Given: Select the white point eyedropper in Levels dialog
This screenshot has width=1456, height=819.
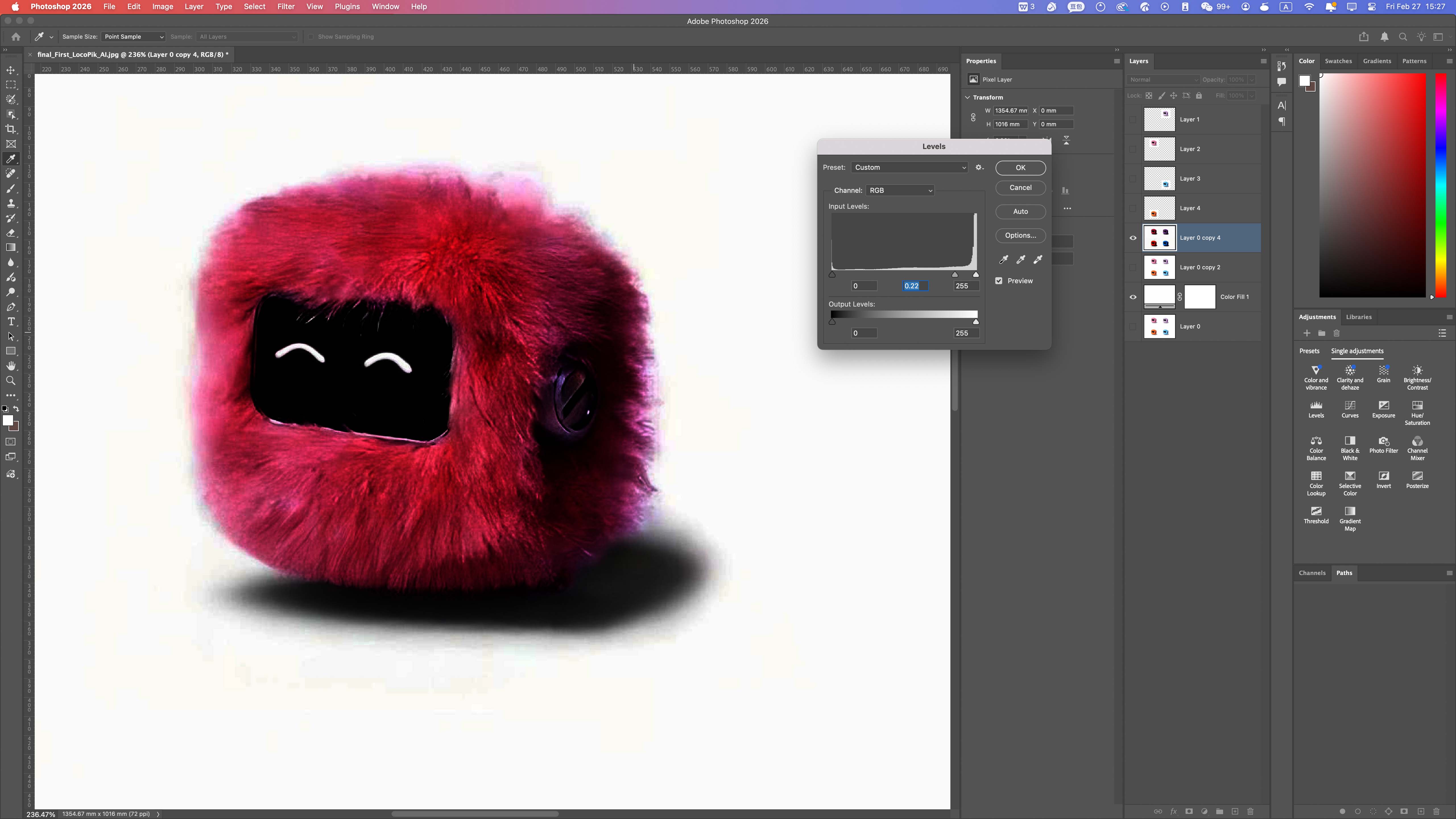Looking at the screenshot, I should point(1038,259).
